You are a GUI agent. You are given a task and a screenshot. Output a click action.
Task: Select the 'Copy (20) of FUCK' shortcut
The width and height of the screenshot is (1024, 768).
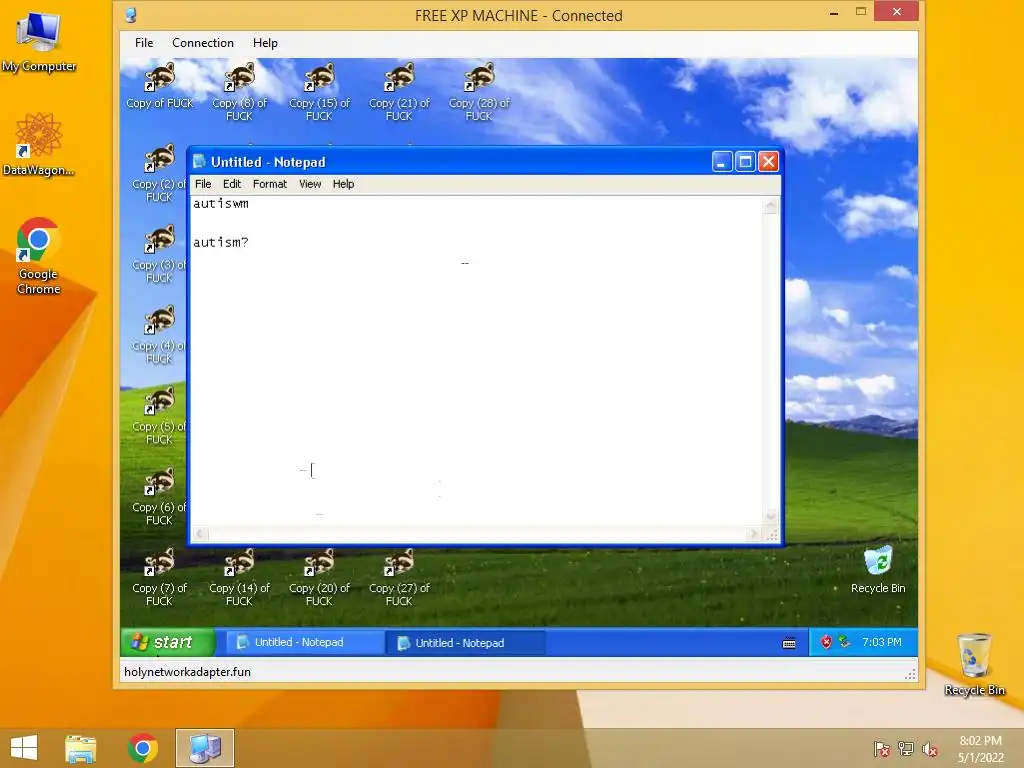point(319,578)
